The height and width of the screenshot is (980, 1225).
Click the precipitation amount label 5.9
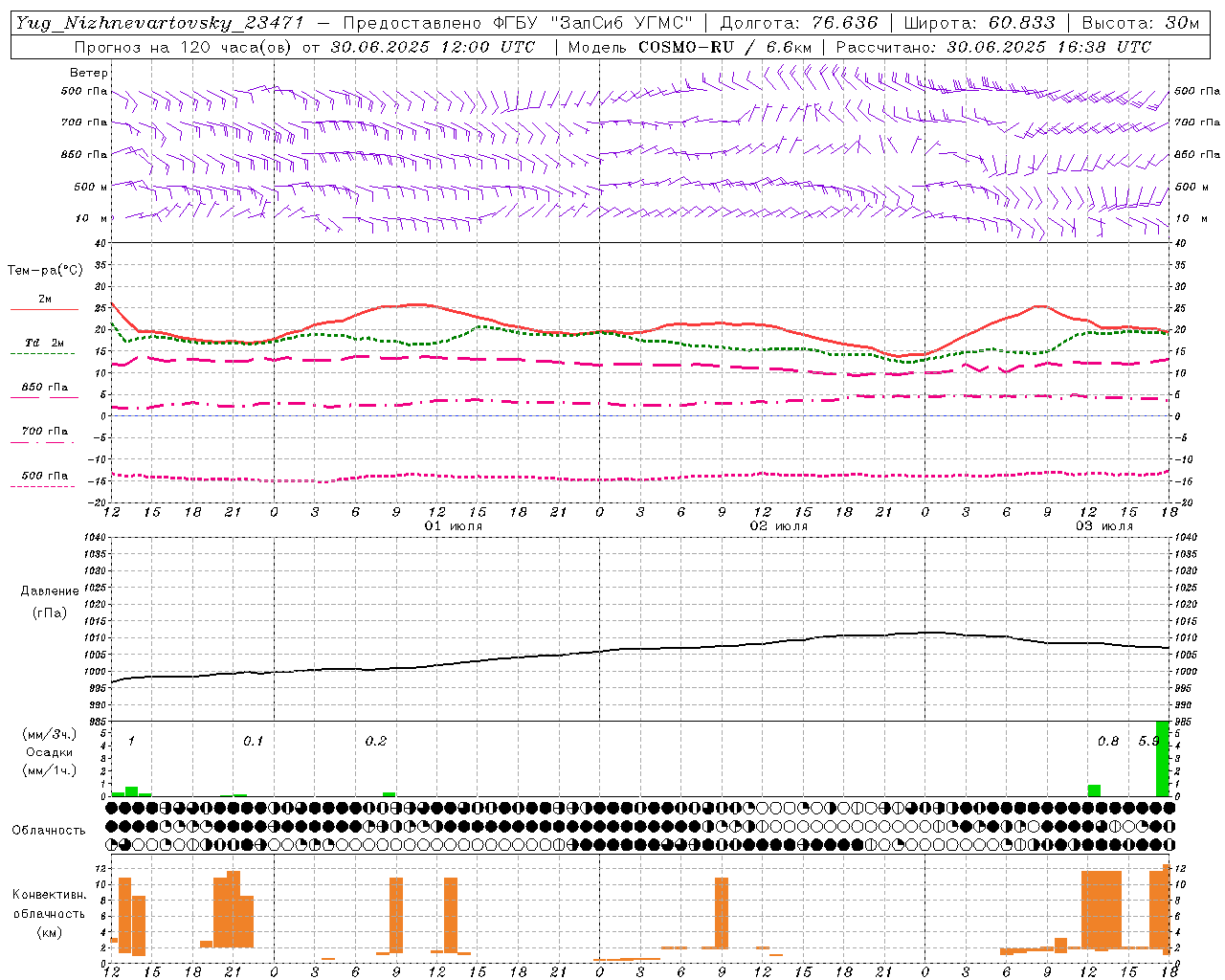(x=1148, y=742)
